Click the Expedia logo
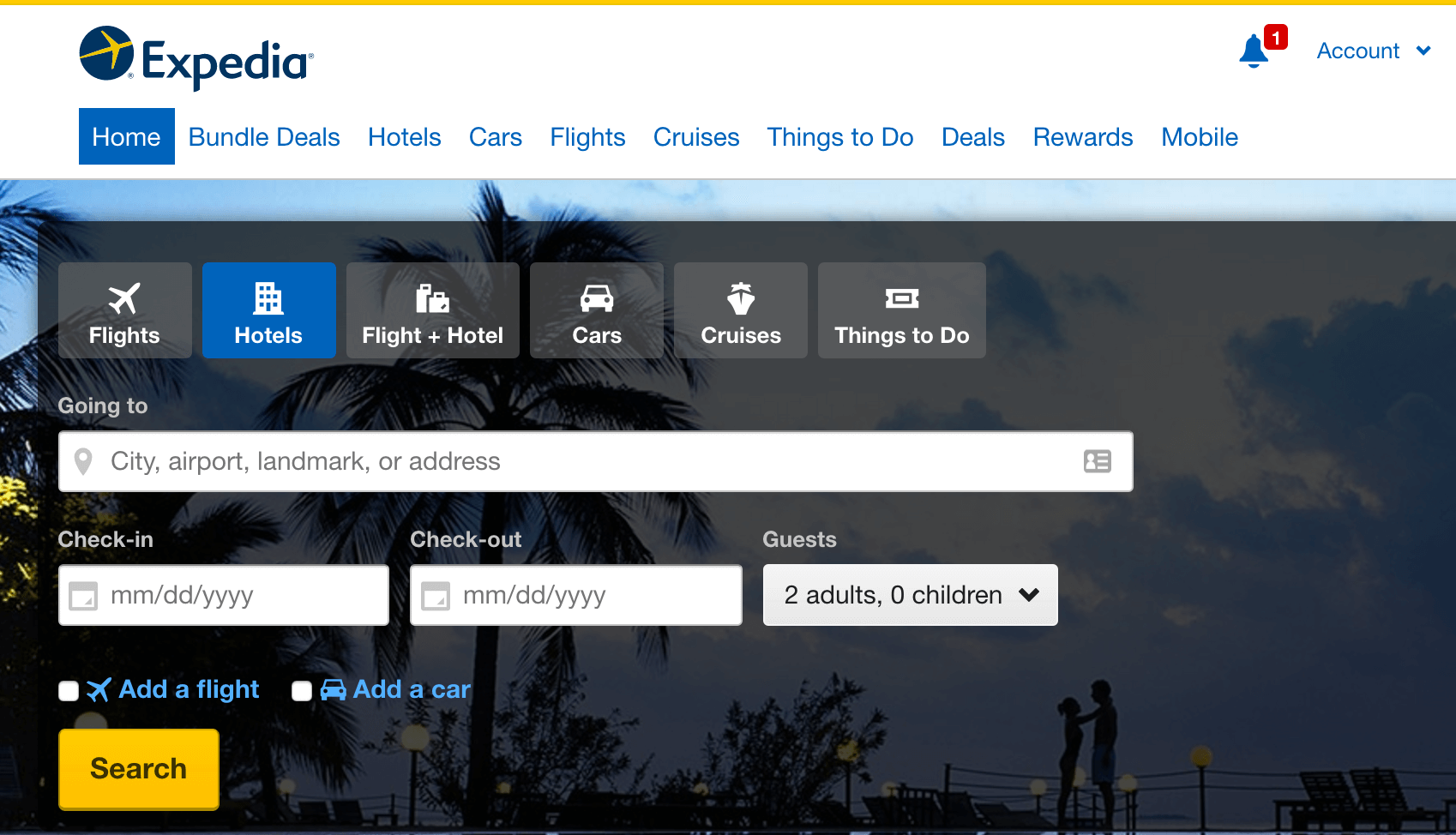1456x835 pixels. [x=196, y=57]
